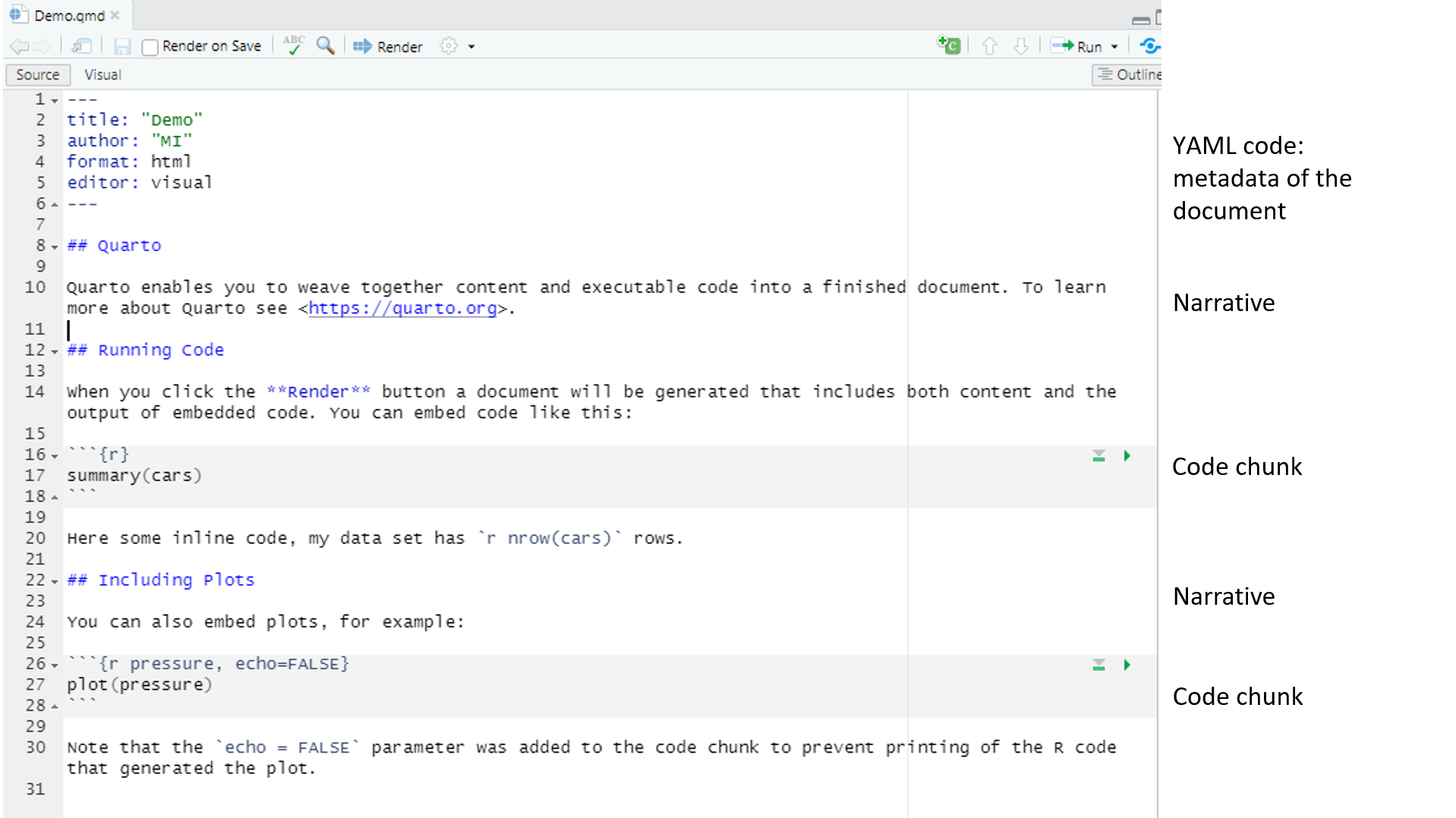Click the bold **Render** text
This screenshot has width=1456, height=818.
click(319, 392)
